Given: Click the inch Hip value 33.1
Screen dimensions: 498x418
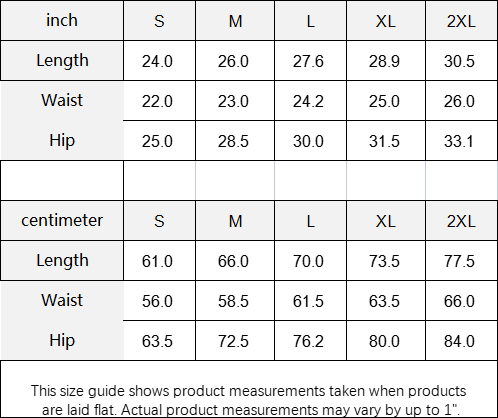Looking at the screenshot, I should coord(461,141).
